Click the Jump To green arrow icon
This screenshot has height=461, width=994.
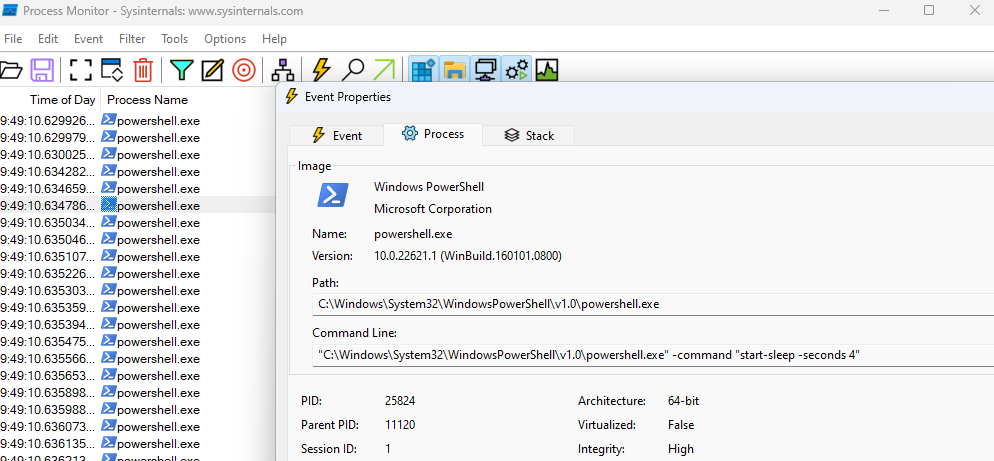click(x=384, y=70)
